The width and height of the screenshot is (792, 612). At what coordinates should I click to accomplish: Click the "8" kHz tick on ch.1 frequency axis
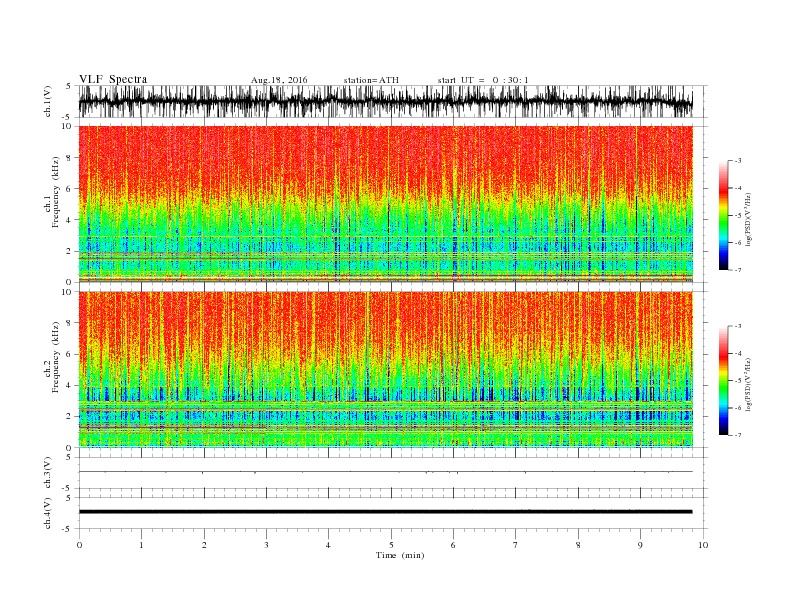[x=70, y=158]
